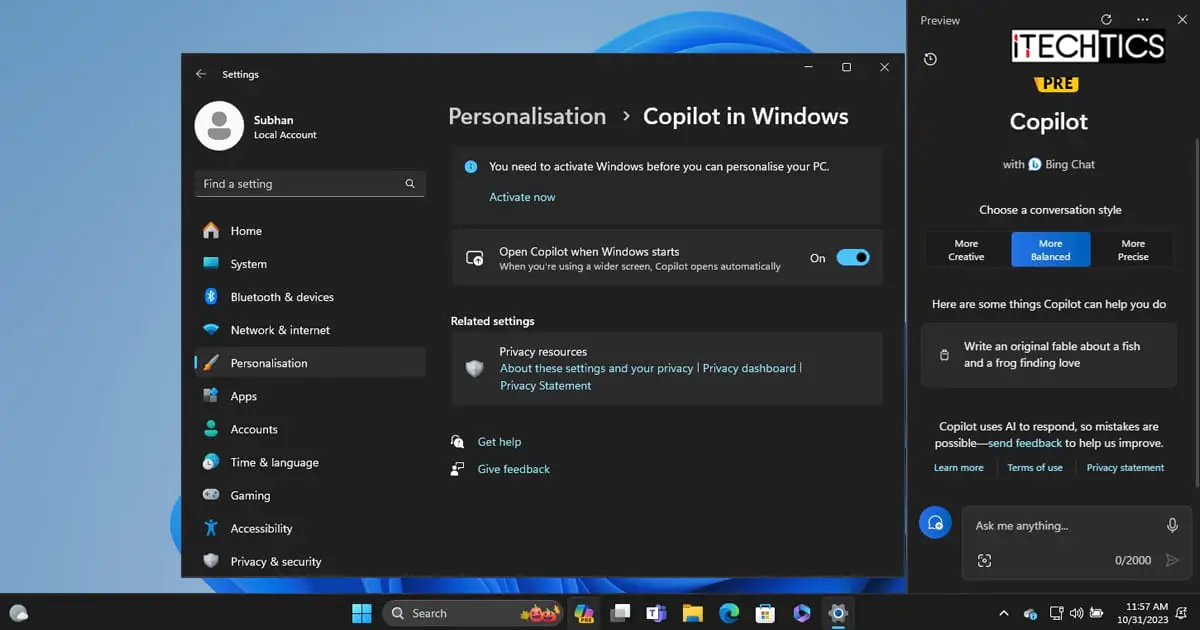
Task: Select Personalisation in the sidebar
Action: 310,363
